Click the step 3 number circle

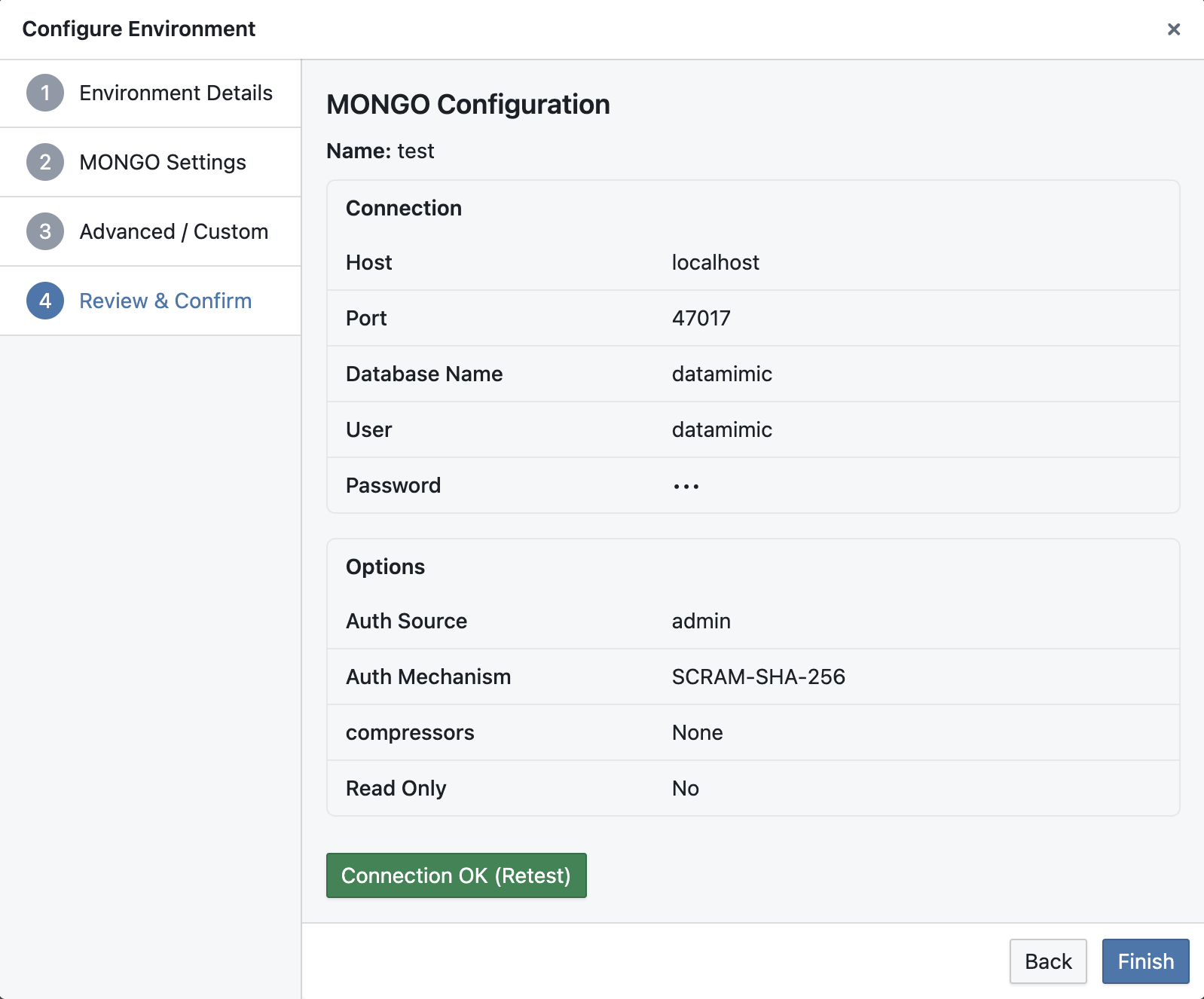pos(45,231)
